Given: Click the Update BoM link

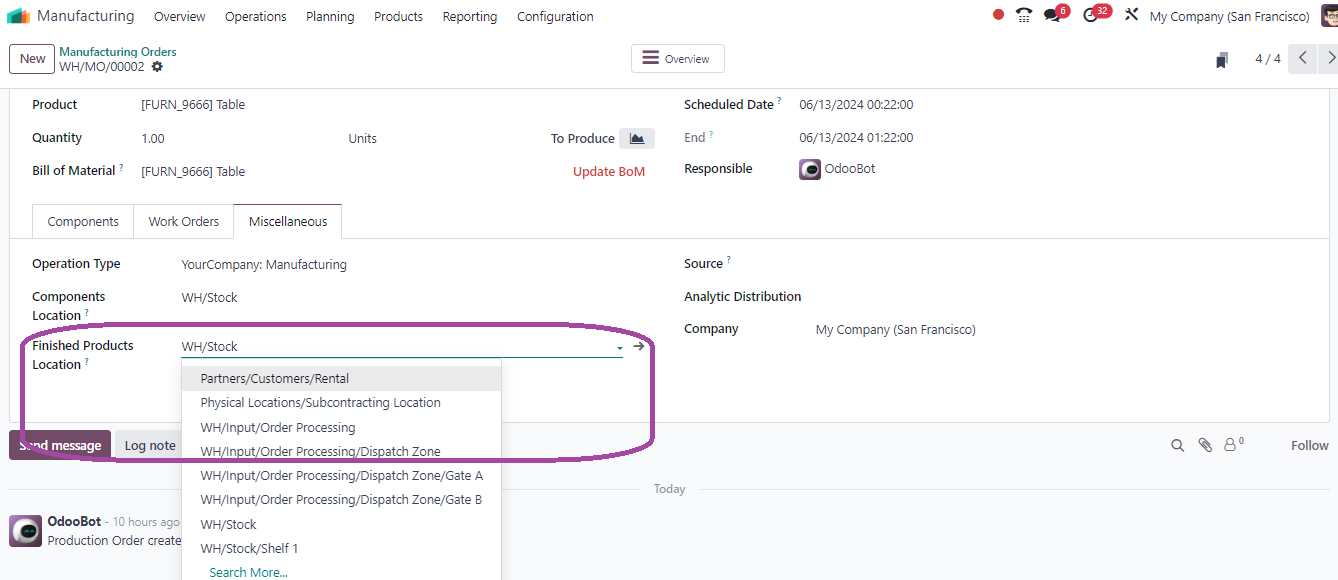Looking at the screenshot, I should point(609,172).
